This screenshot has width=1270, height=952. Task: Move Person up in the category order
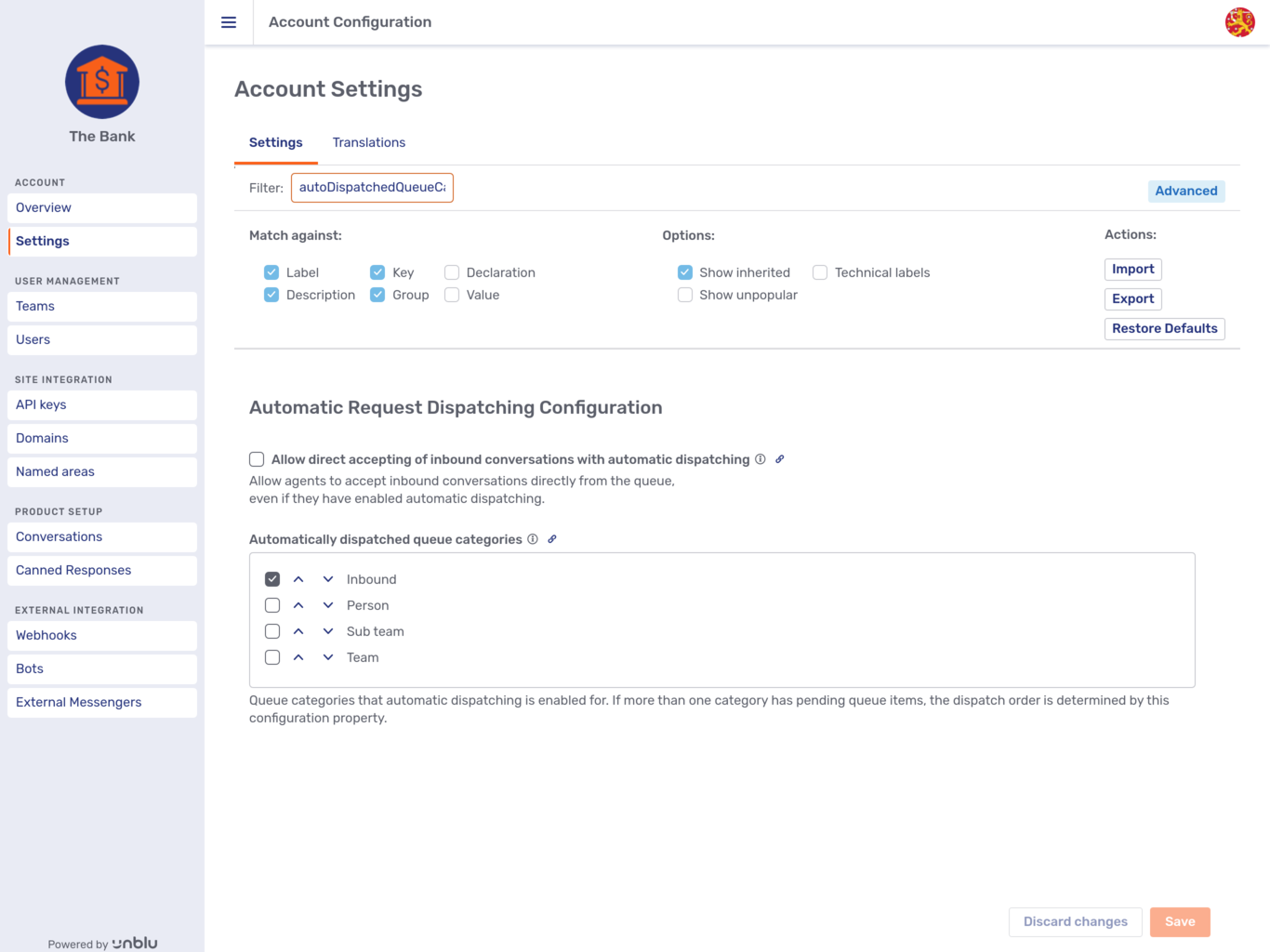pos(298,604)
